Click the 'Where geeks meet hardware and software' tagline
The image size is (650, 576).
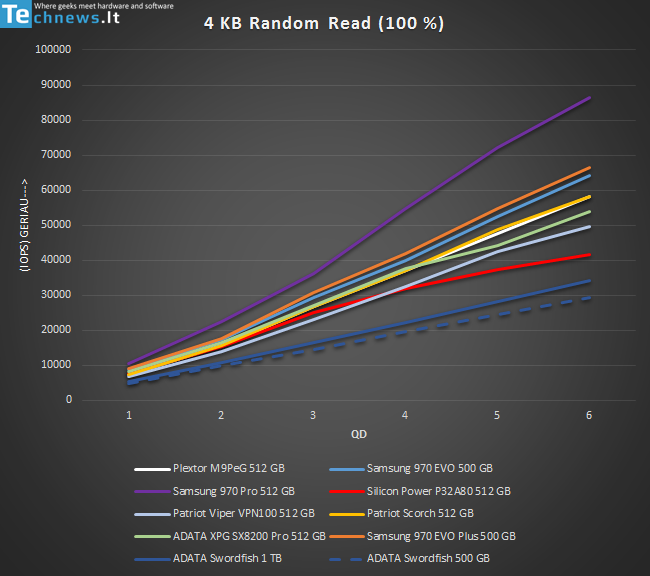coord(104,6)
